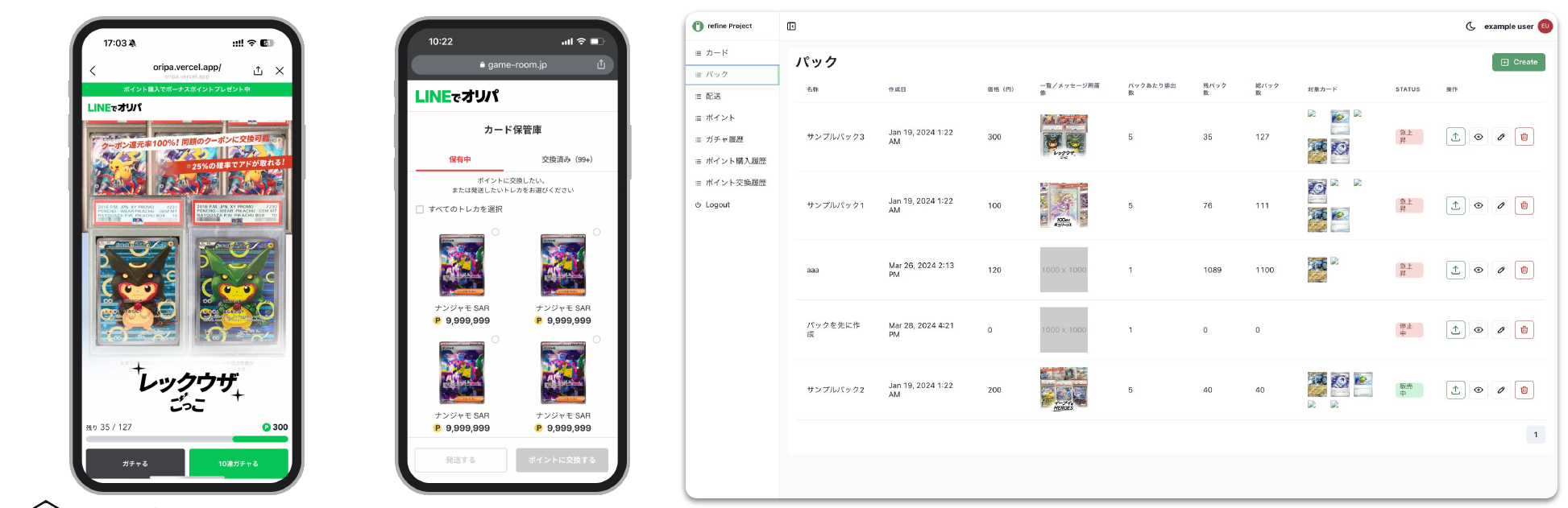Viewport: 1568px width, 508px height.
Task: View パックを先に作成 with its eye icon
Action: click(1479, 330)
